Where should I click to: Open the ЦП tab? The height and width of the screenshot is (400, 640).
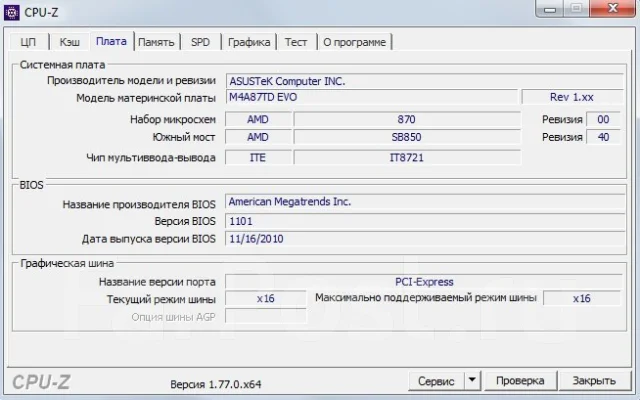[x=29, y=42]
